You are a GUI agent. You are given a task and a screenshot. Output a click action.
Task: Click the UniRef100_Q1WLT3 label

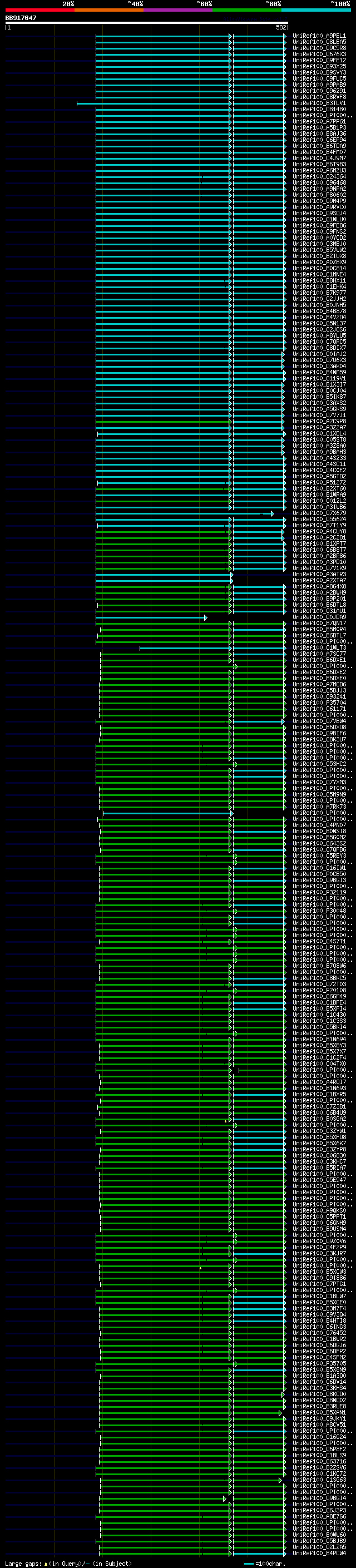pyautogui.click(x=319, y=647)
